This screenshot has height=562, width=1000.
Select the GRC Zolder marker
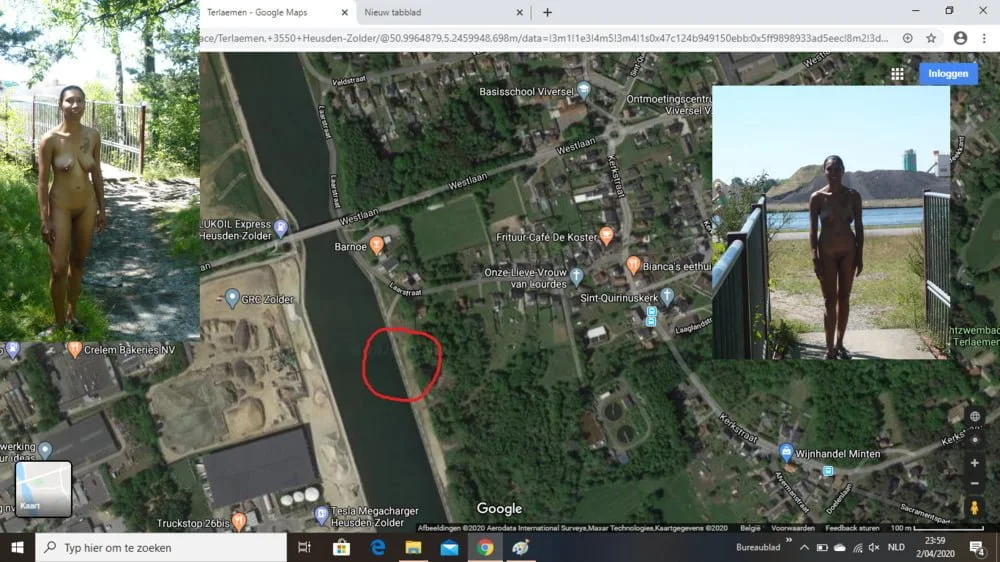tap(232, 298)
